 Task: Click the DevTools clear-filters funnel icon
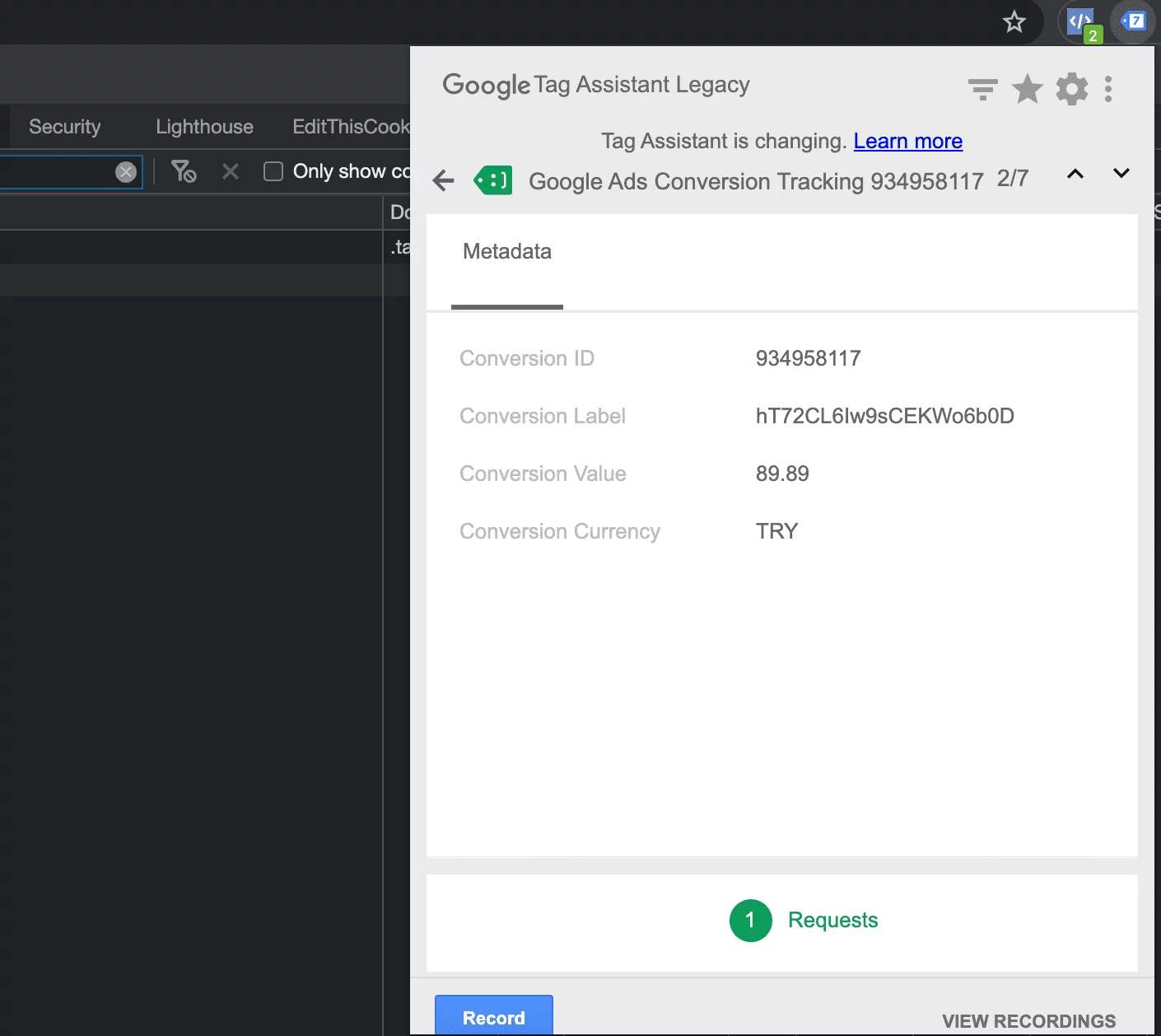(184, 171)
